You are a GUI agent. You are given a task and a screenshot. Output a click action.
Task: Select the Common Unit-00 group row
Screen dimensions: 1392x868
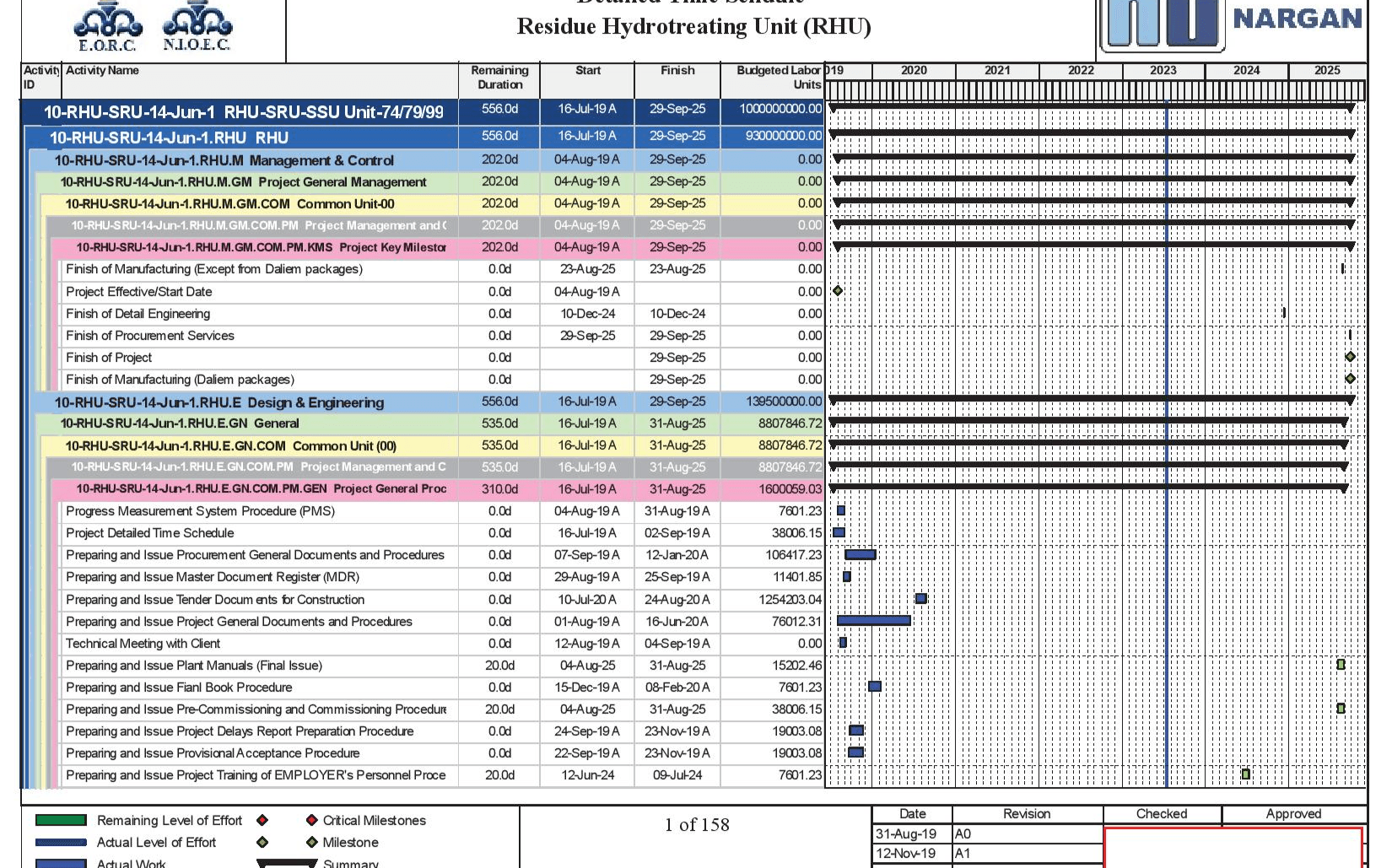[433, 203]
